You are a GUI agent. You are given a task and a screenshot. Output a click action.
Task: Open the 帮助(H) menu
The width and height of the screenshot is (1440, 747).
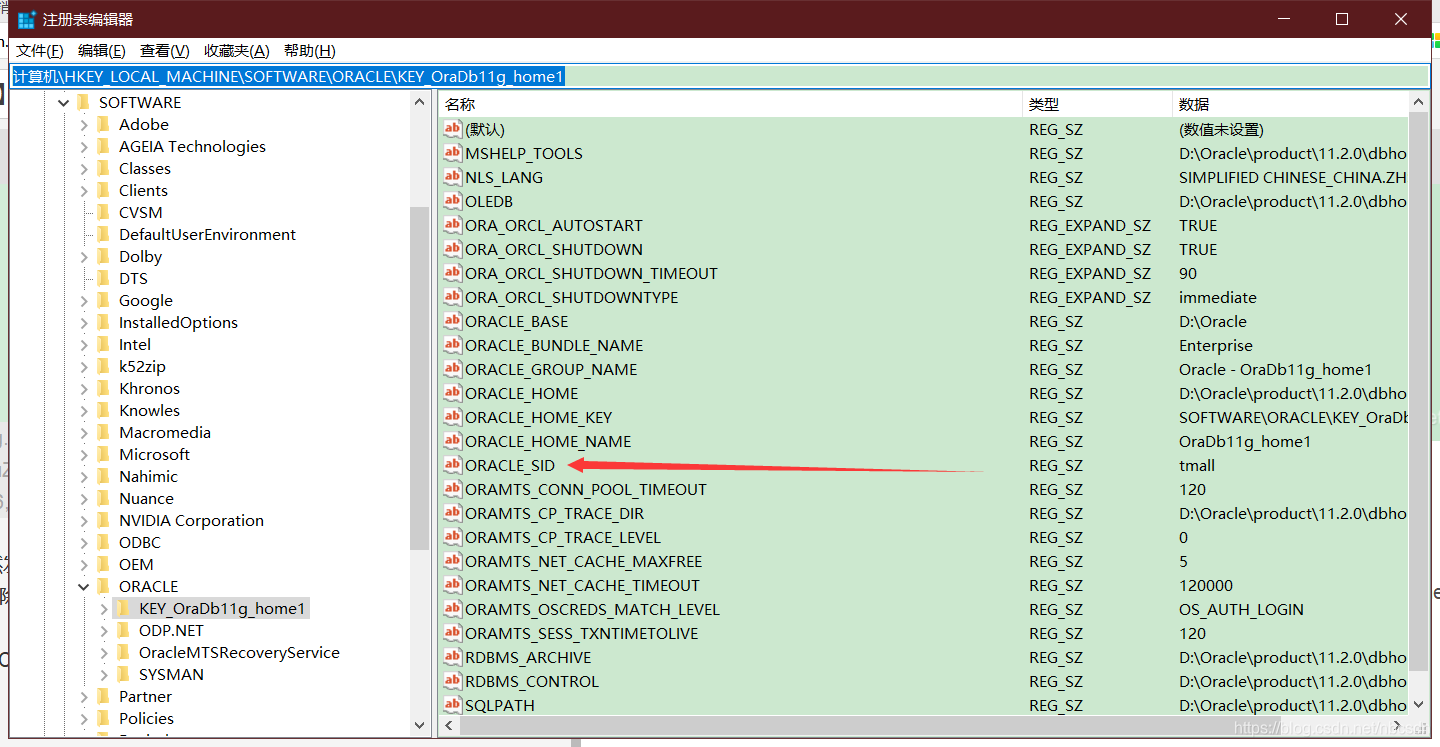coord(310,51)
